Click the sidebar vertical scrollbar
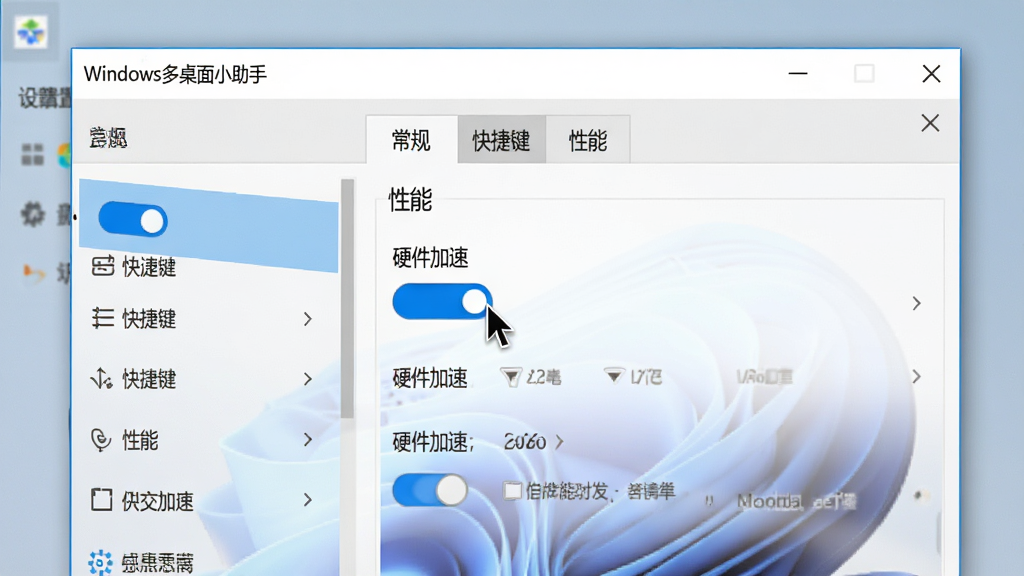 [x=347, y=298]
